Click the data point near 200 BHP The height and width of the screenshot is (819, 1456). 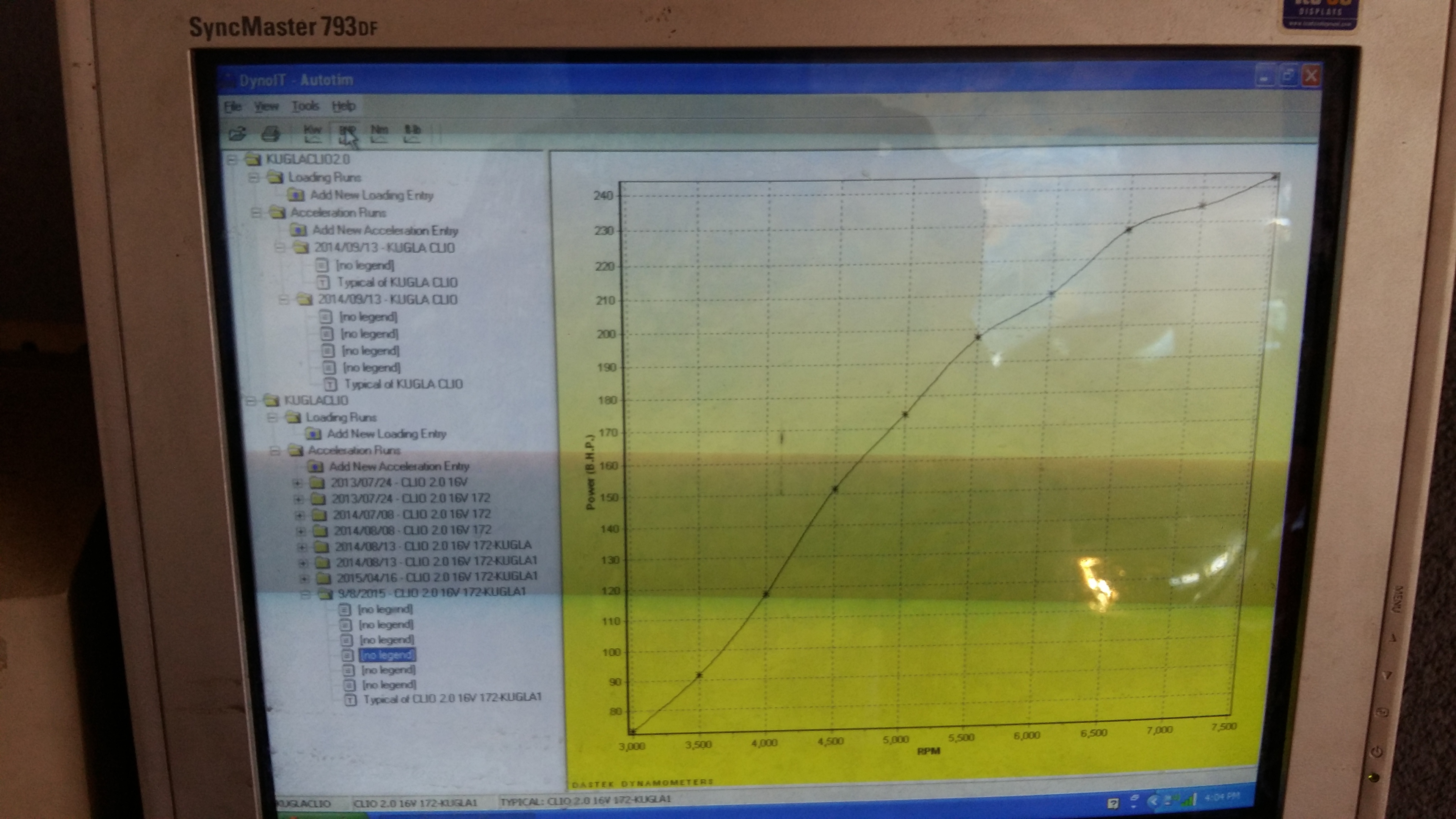pyautogui.click(x=978, y=337)
